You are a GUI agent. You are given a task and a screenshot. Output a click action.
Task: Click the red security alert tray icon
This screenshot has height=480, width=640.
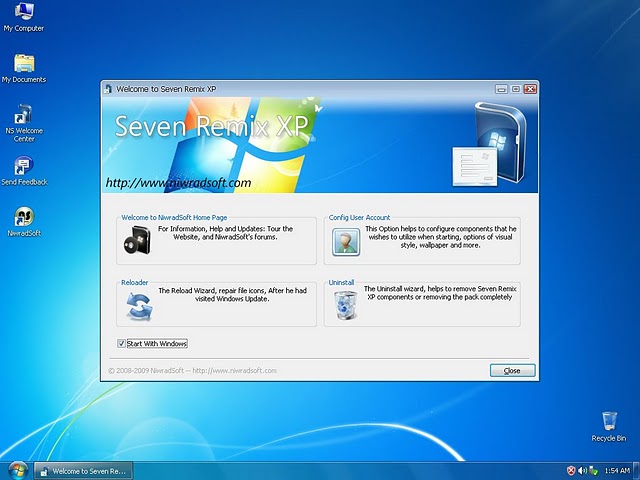pos(571,471)
